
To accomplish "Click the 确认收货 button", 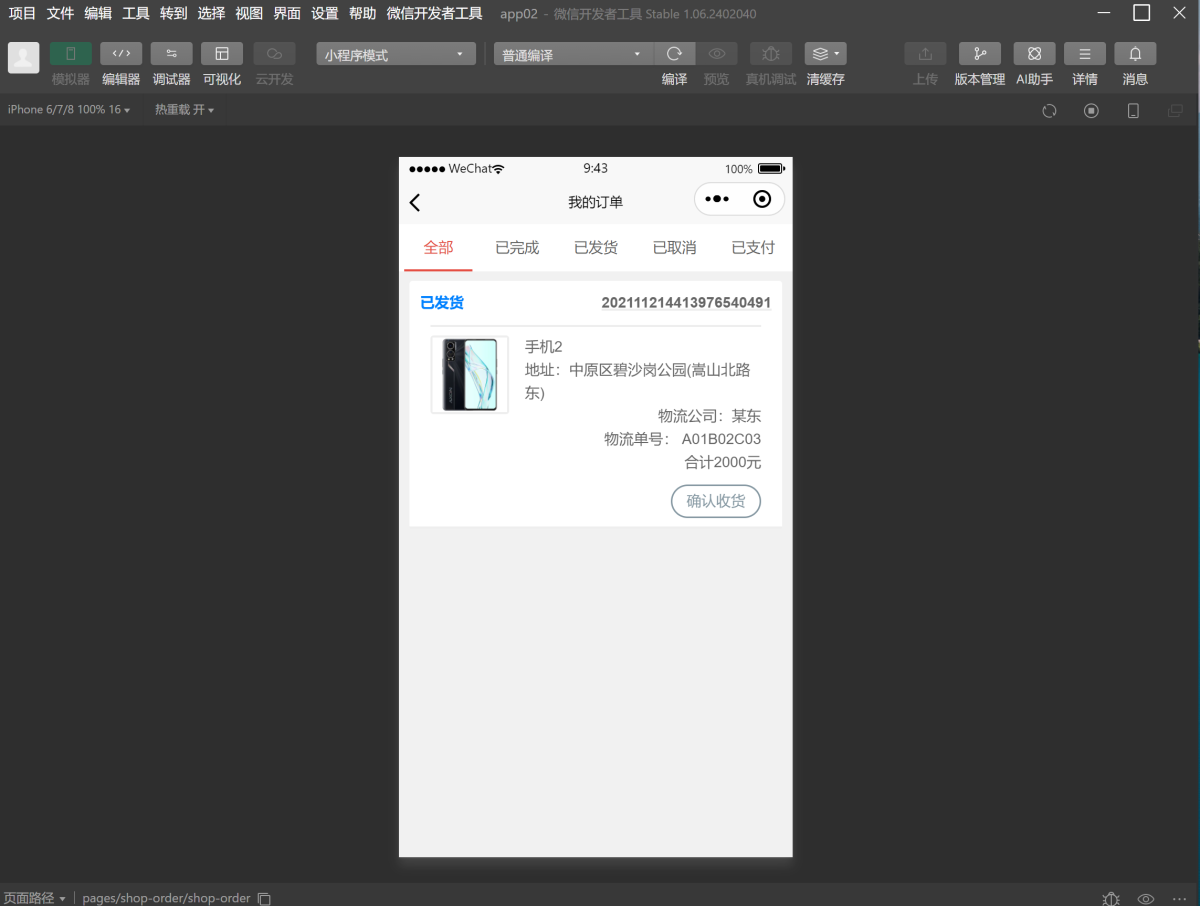I will click(716, 501).
